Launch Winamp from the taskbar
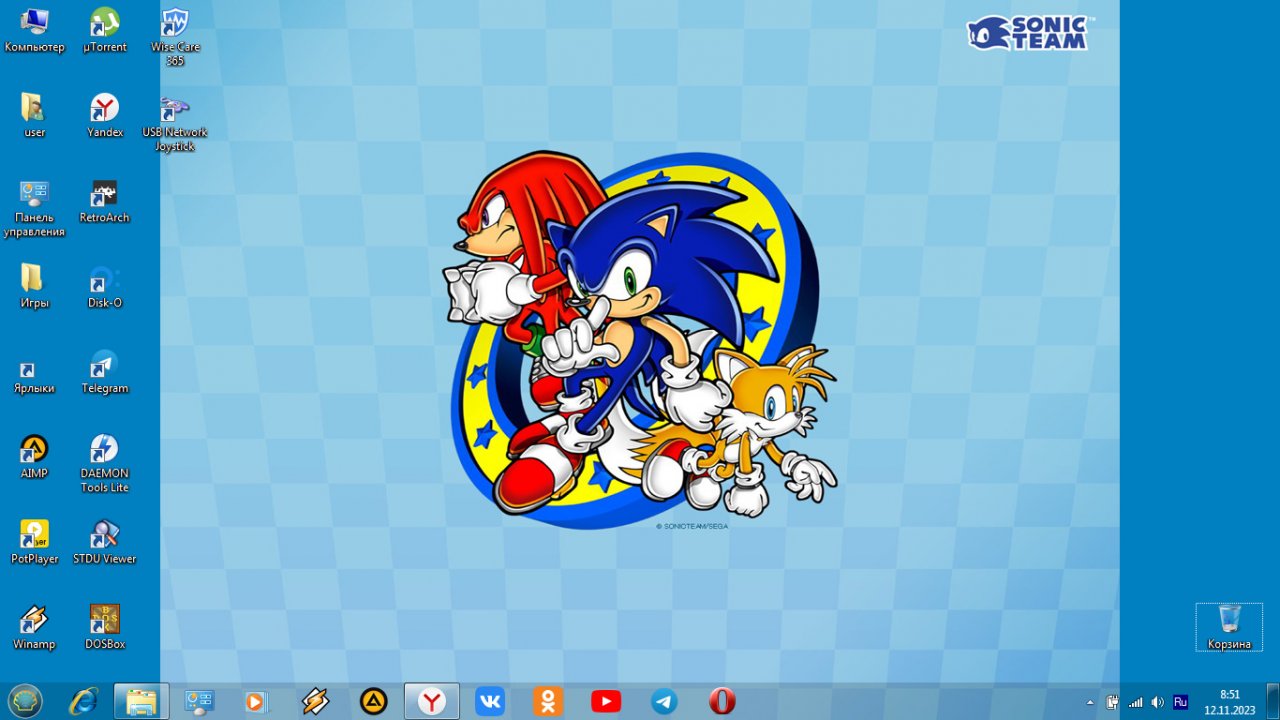Viewport: 1280px width, 720px height. (315, 702)
